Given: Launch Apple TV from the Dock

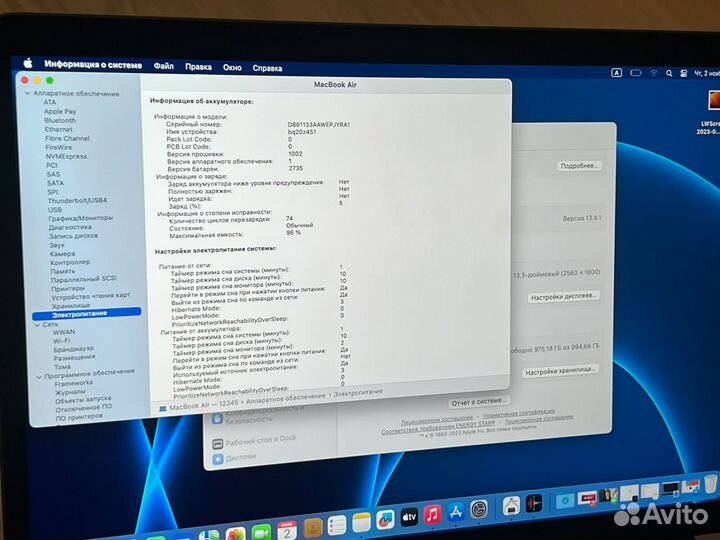Looking at the screenshot, I should 409,517.
